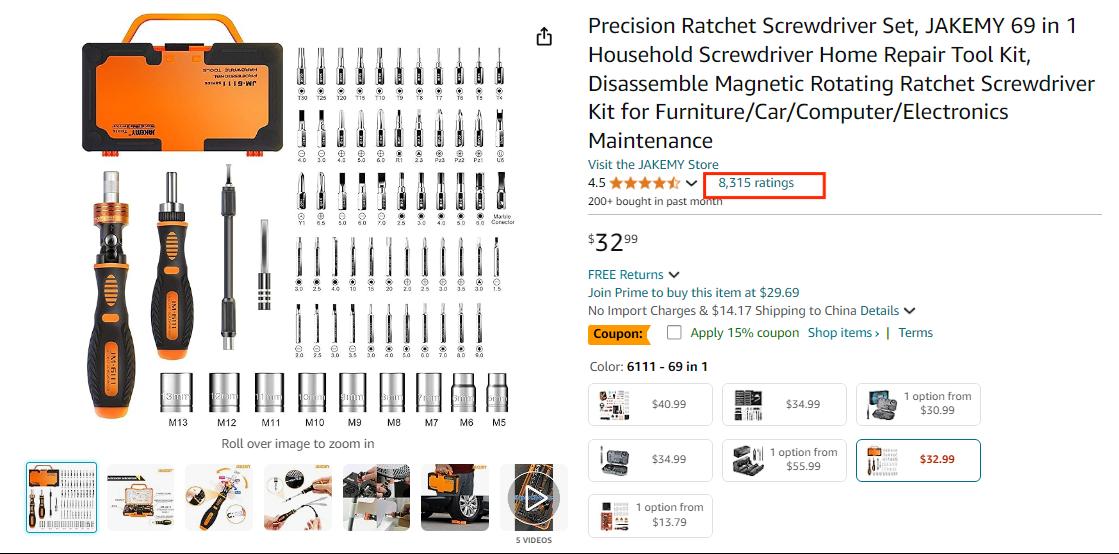Tick the Apply 15% coupon checkbox
The height and width of the screenshot is (554, 1119).
(675, 333)
